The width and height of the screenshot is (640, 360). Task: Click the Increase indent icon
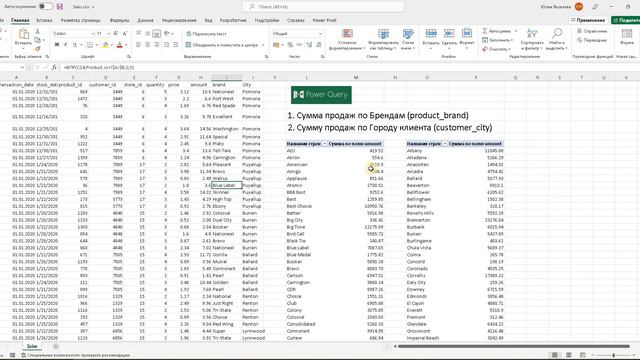(176, 45)
